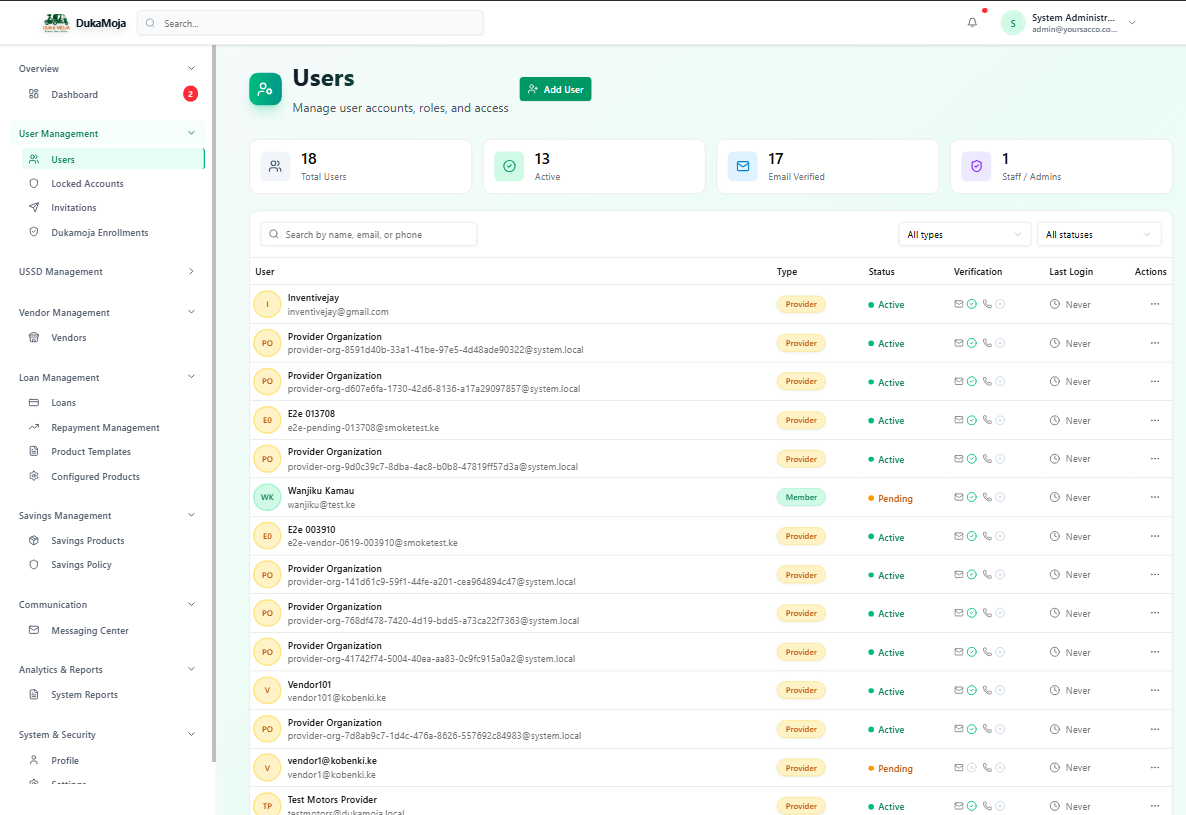Click the WK avatar for Wanjiku Kamau

coord(267,497)
